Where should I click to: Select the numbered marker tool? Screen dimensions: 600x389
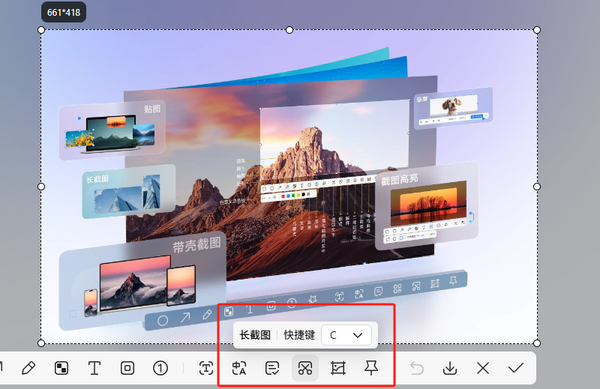pos(160,368)
